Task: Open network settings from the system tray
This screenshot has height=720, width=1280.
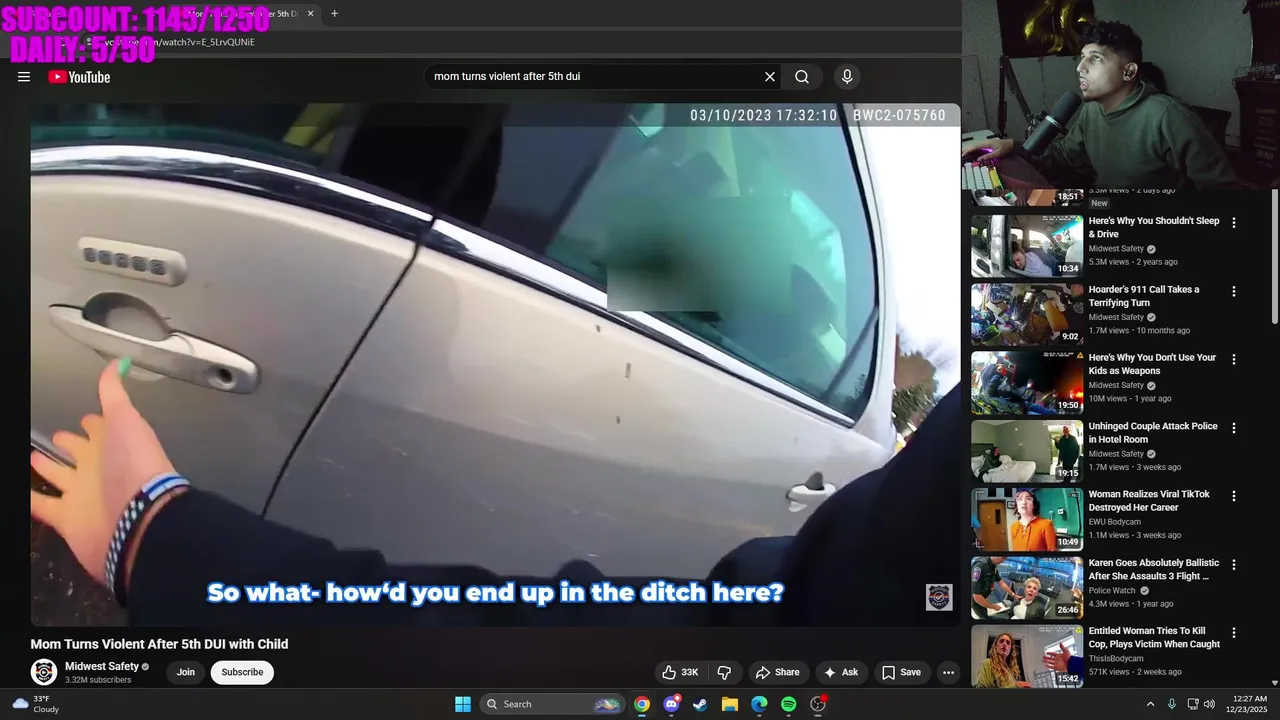Action: (x=1193, y=704)
